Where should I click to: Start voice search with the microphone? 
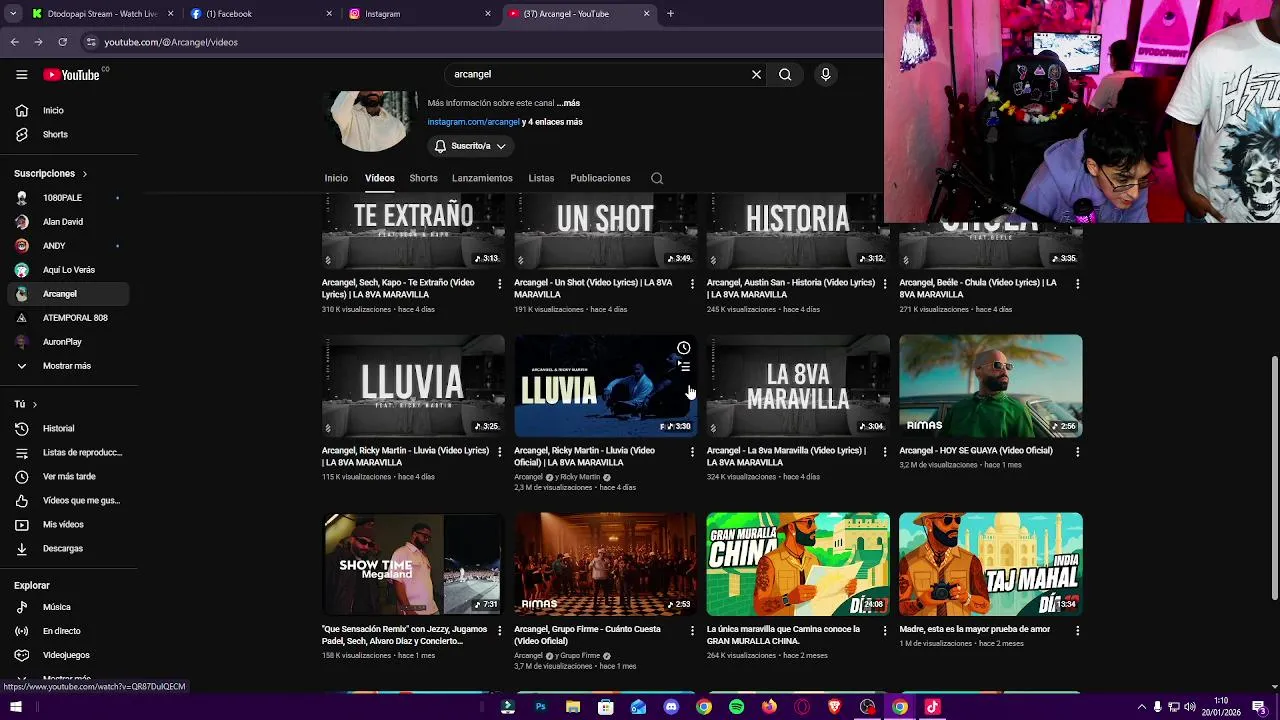(x=825, y=74)
